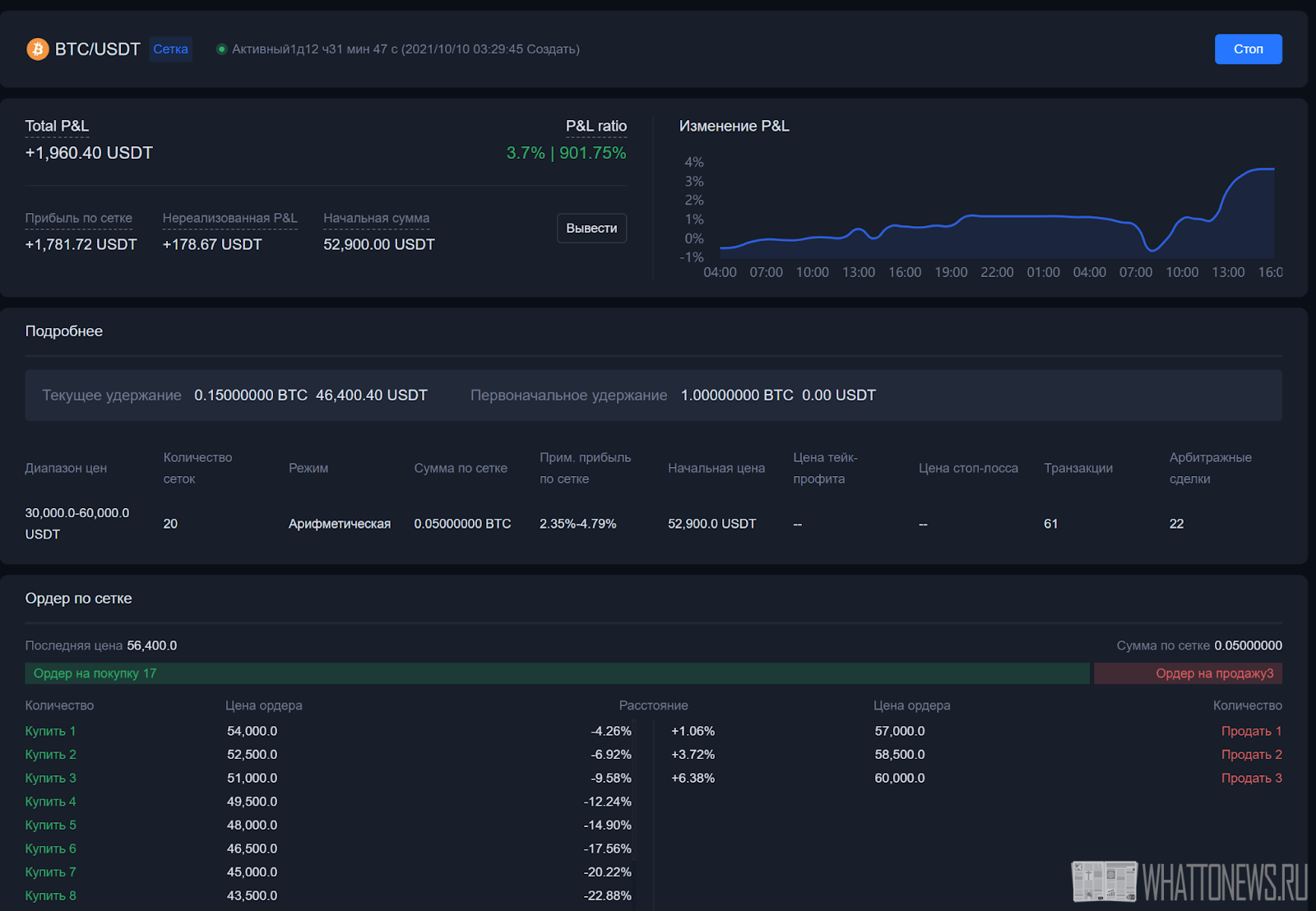
Task: Stop the grid bot with Стоп button
Action: 1248,49
